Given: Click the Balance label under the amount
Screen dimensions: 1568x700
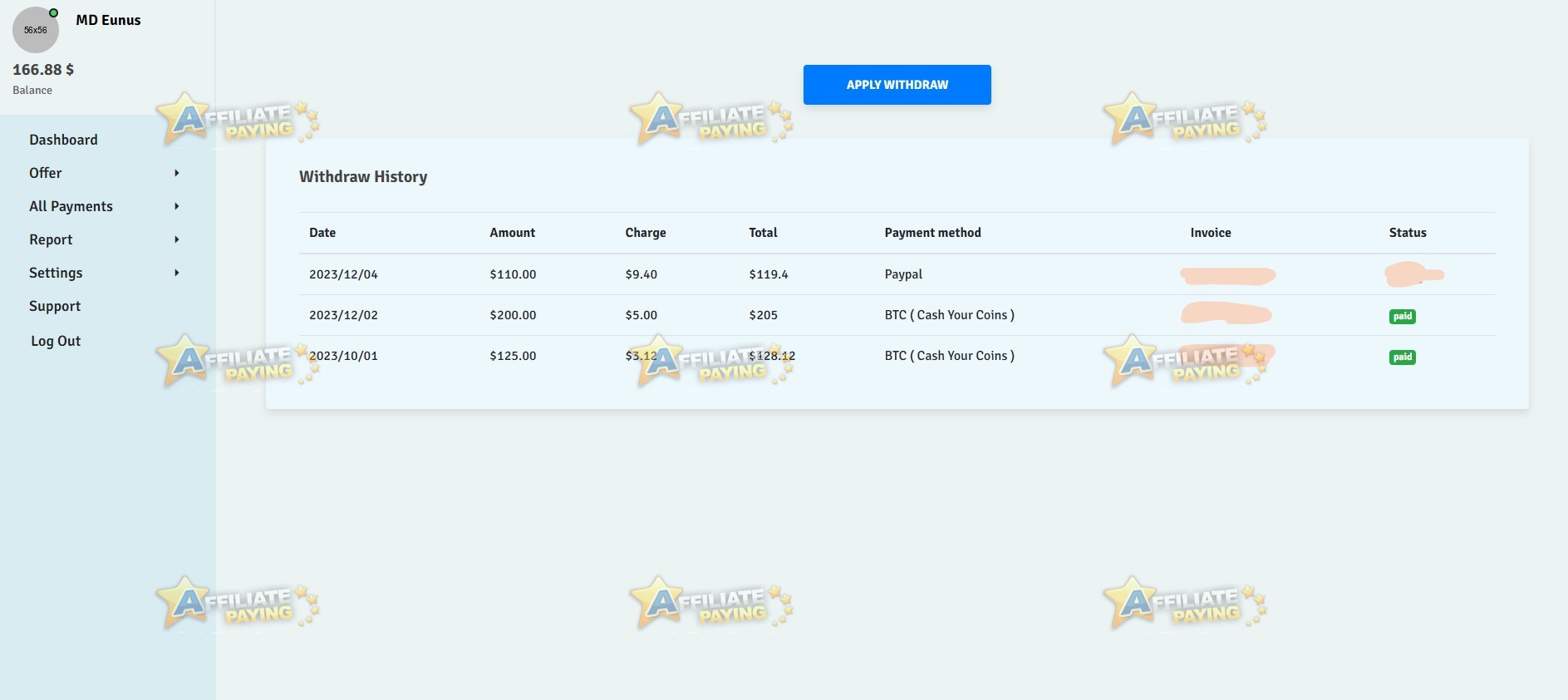Looking at the screenshot, I should tap(32, 90).
